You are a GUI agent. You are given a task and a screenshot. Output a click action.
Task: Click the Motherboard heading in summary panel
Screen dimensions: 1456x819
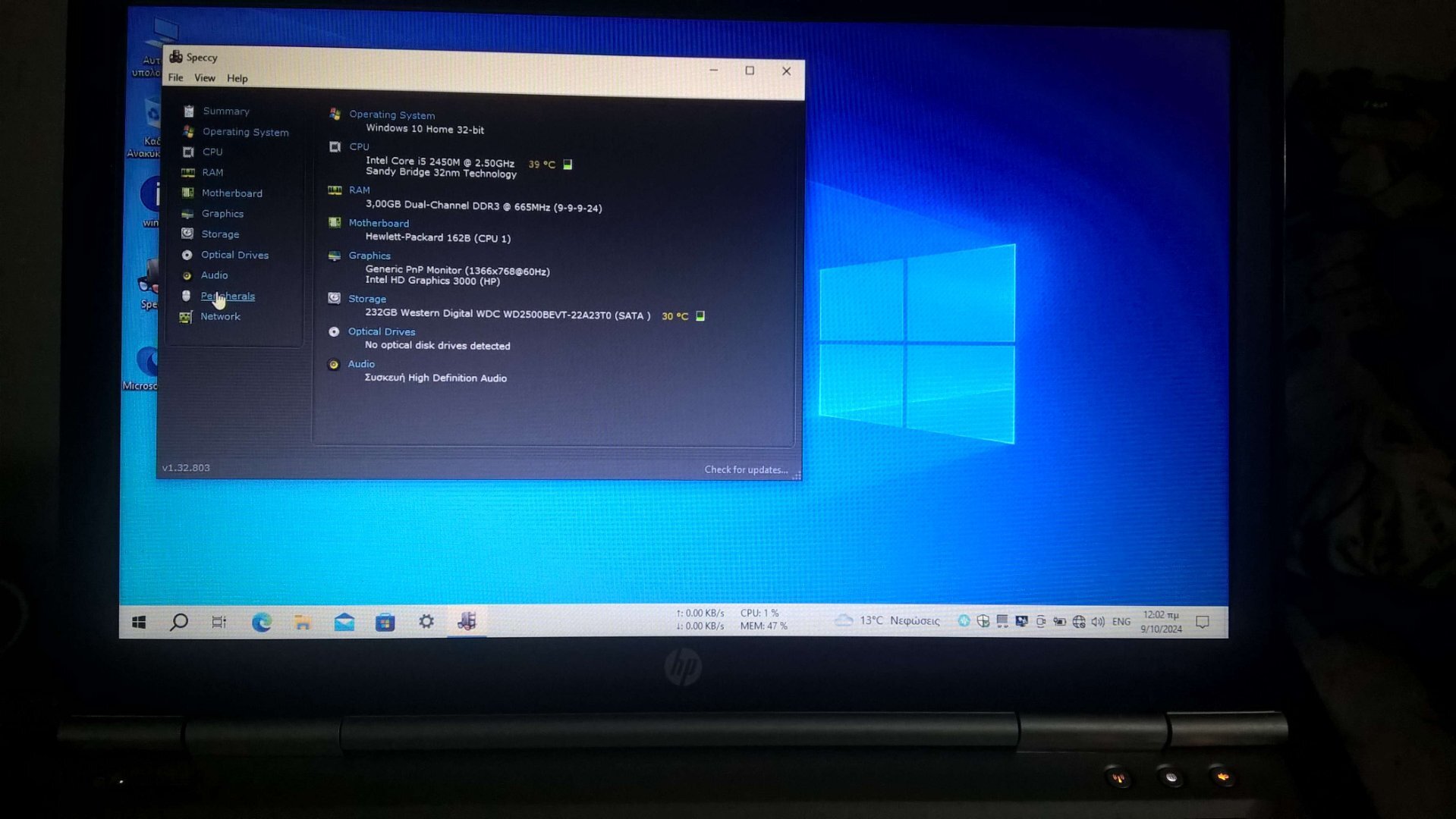(379, 223)
